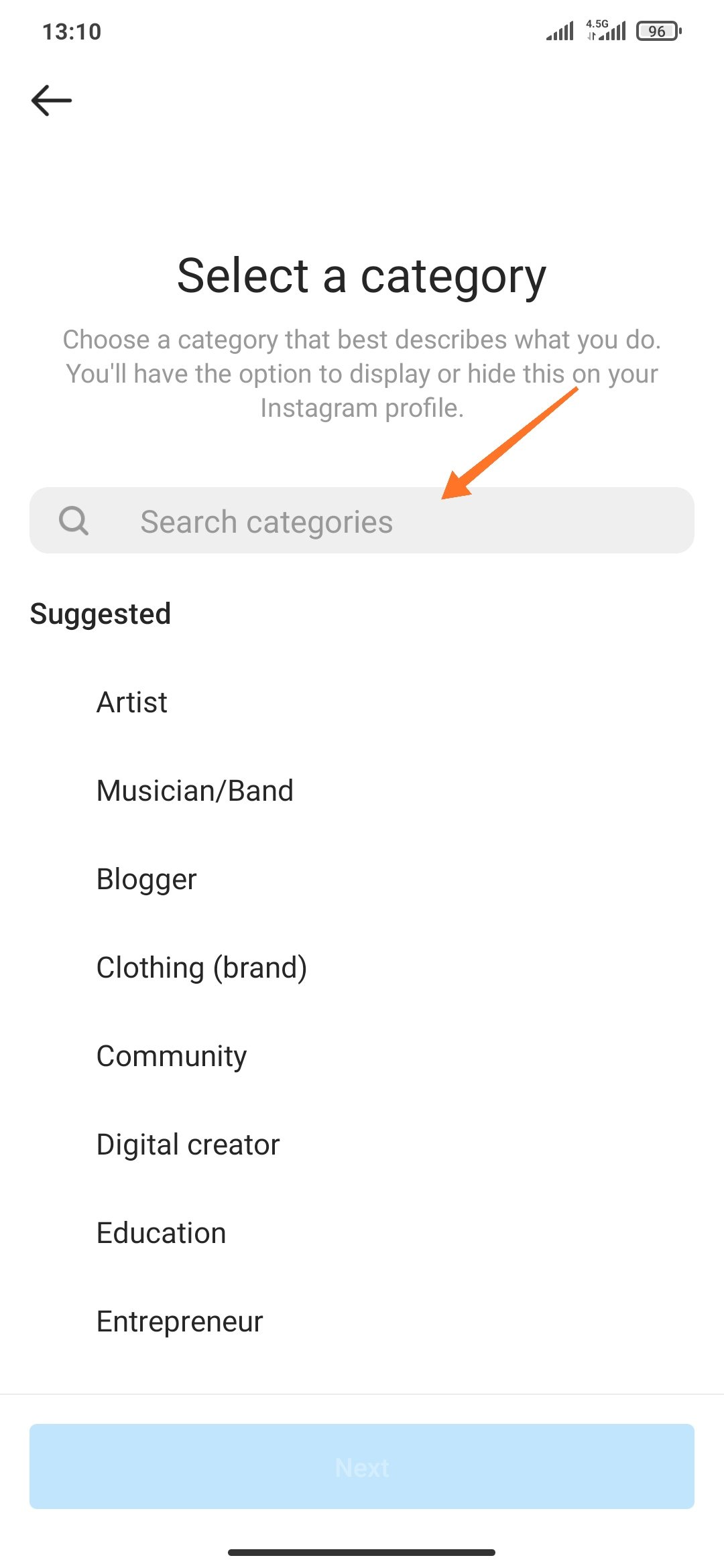Click the Select a category heading
Screen dimensions: 724x1568
[x=362, y=275]
